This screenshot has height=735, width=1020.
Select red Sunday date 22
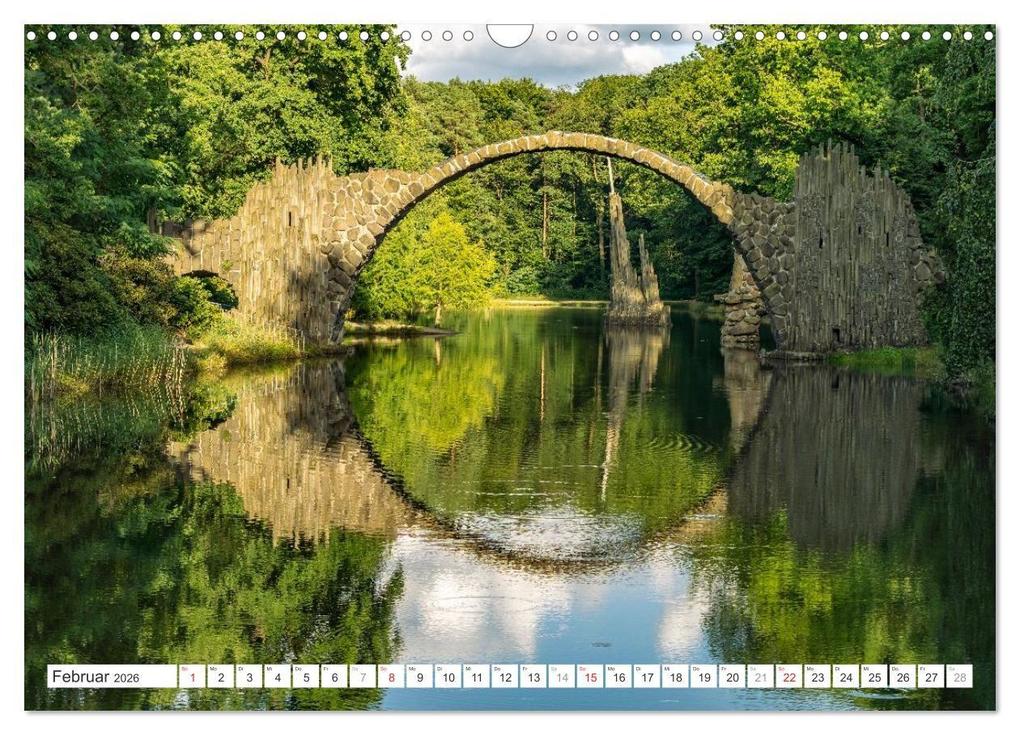[789, 676]
